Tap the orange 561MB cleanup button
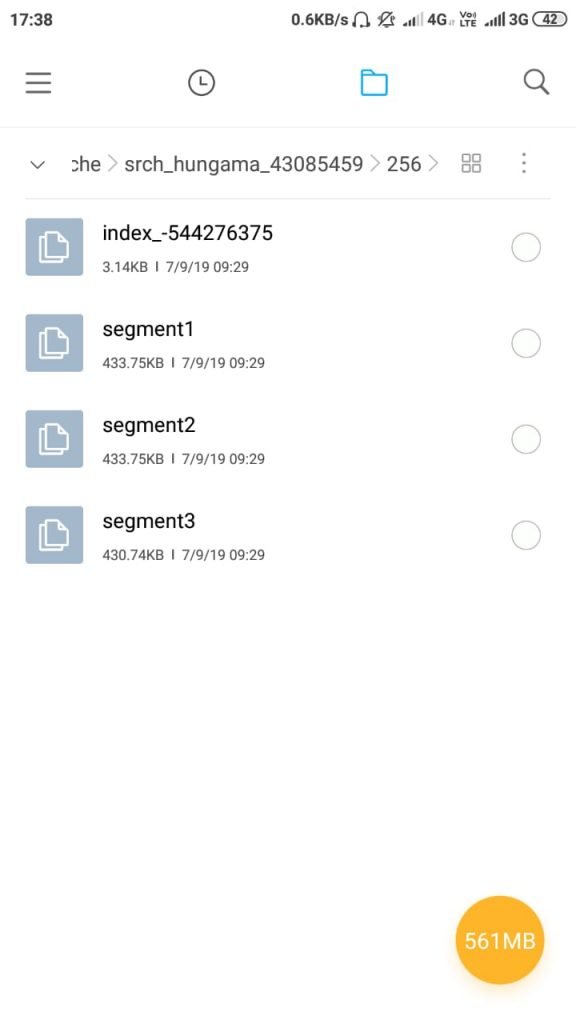This screenshot has width=576, height=1024. (x=500, y=940)
